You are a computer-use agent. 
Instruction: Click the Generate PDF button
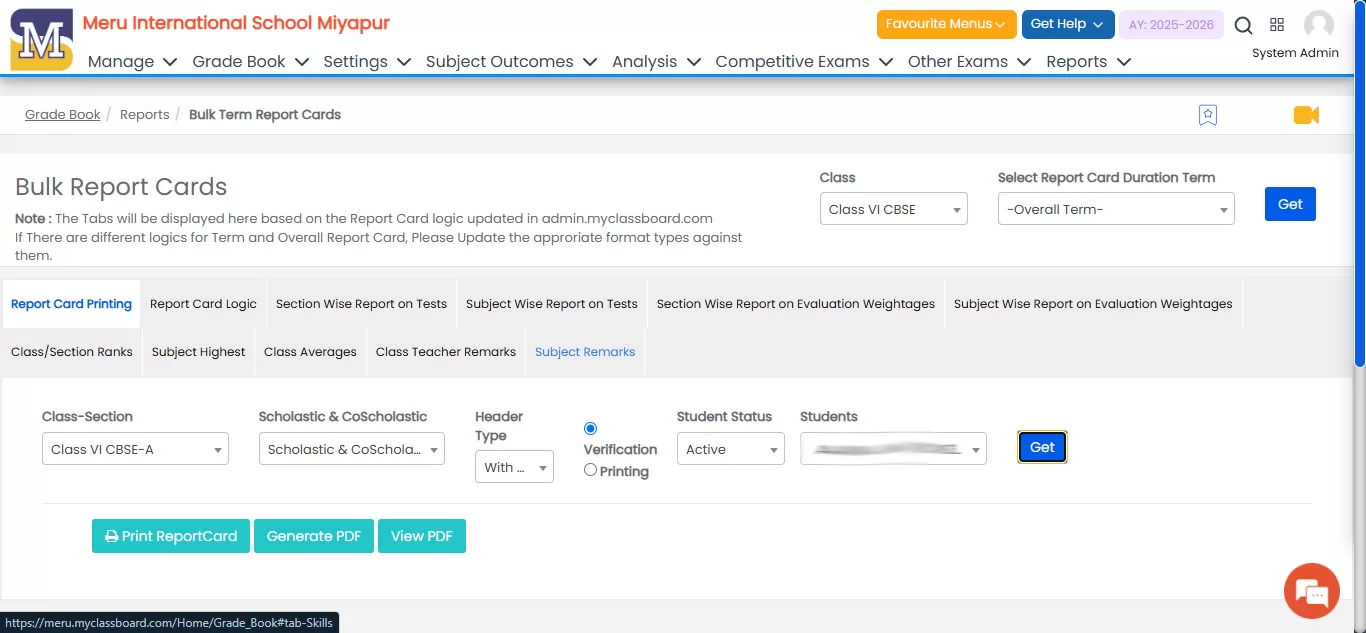coord(313,536)
